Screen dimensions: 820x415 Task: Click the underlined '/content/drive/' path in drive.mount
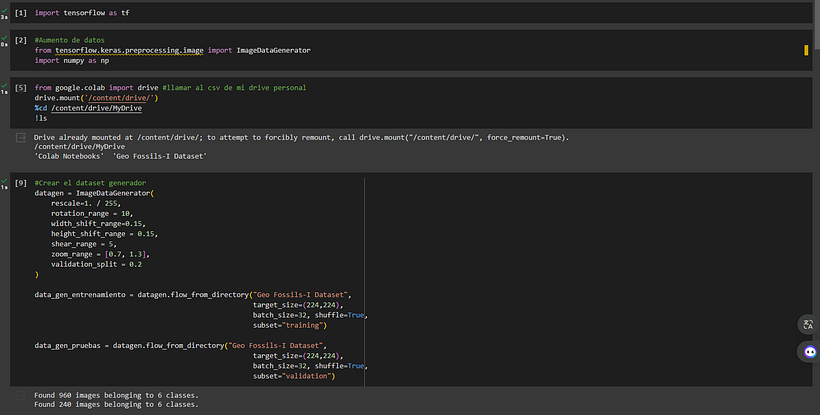tap(121, 98)
